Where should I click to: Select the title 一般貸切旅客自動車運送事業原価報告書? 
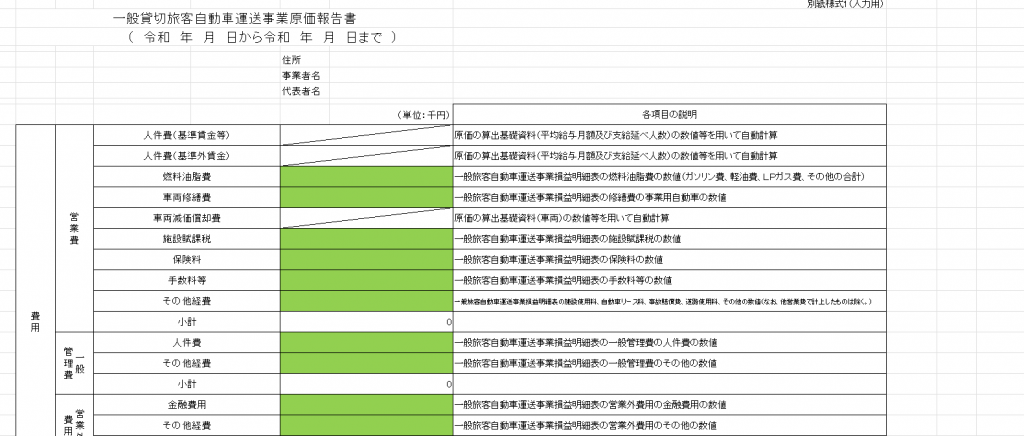235,20
